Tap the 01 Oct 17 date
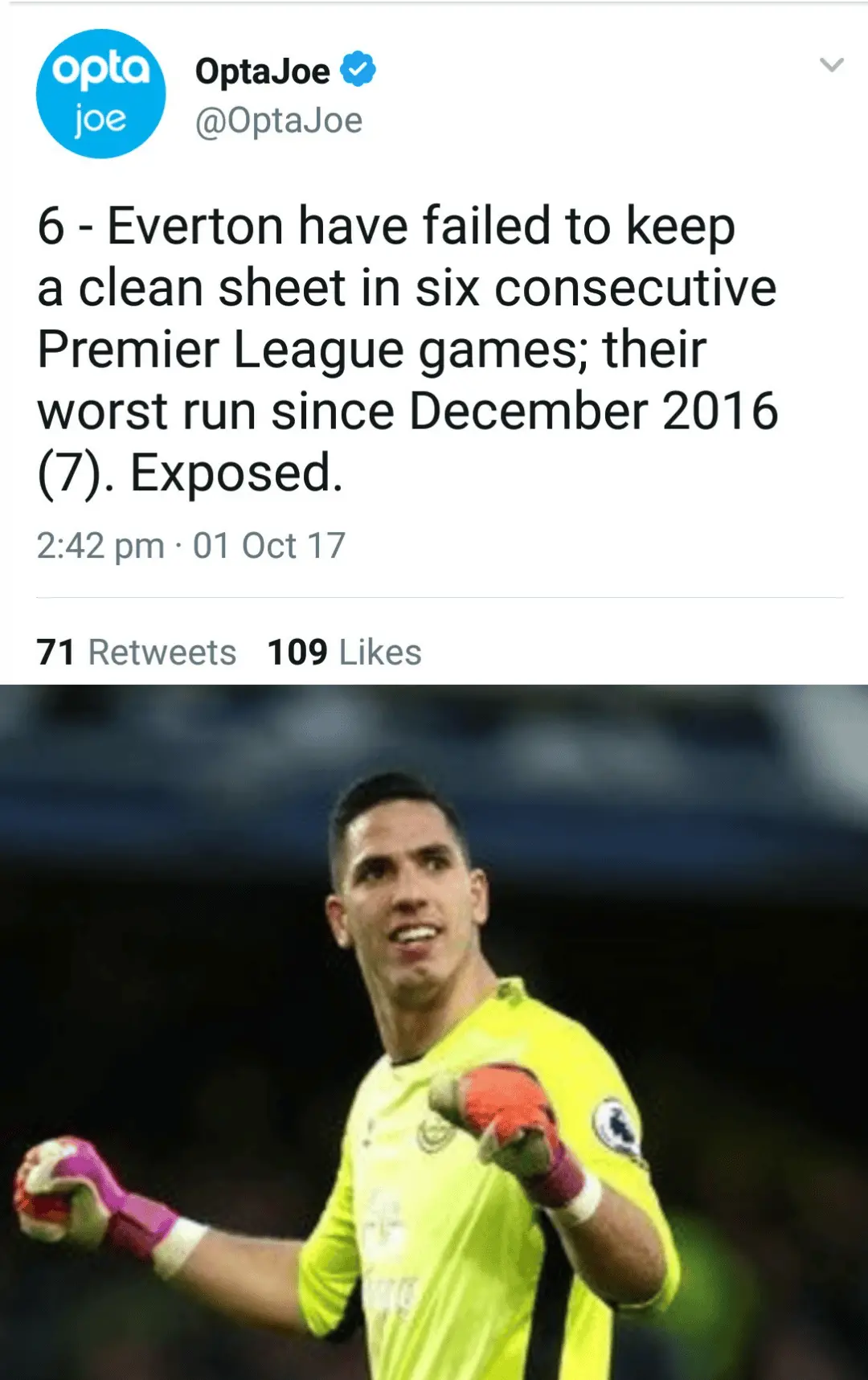This screenshot has height=1380, width=868. click(x=269, y=546)
